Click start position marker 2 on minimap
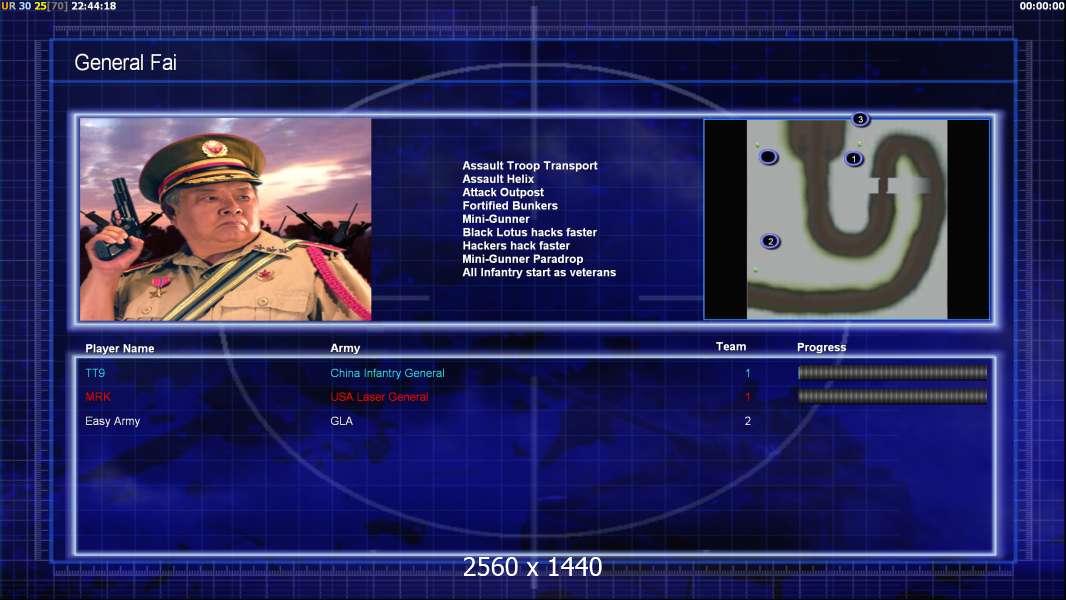The height and width of the screenshot is (600, 1066). (x=770, y=241)
